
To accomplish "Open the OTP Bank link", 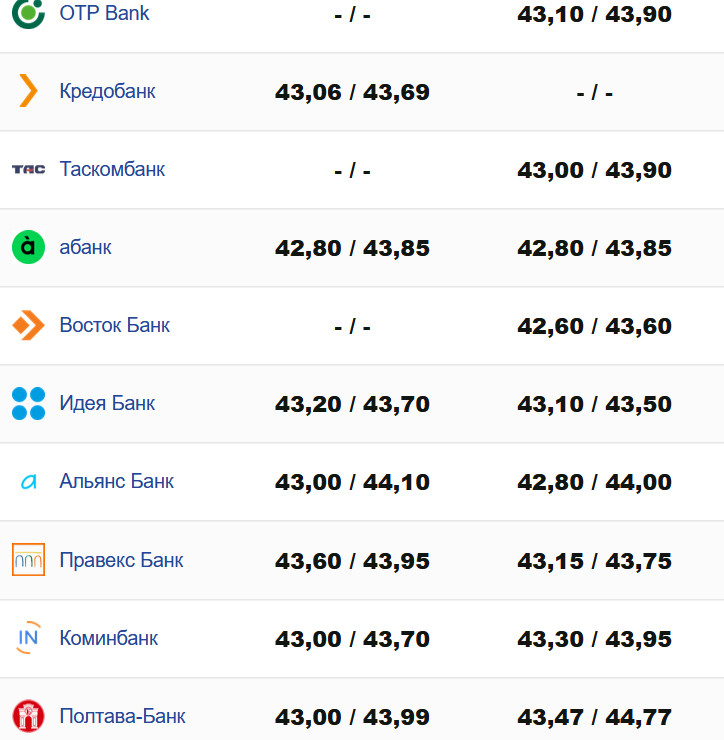I will tap(105, 13).
